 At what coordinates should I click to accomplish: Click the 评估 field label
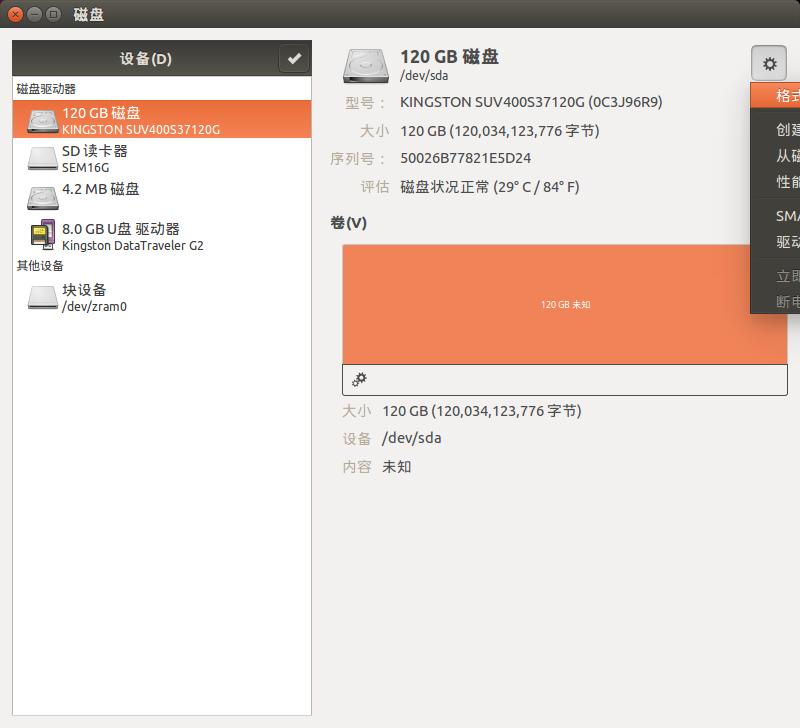(375, 187)
